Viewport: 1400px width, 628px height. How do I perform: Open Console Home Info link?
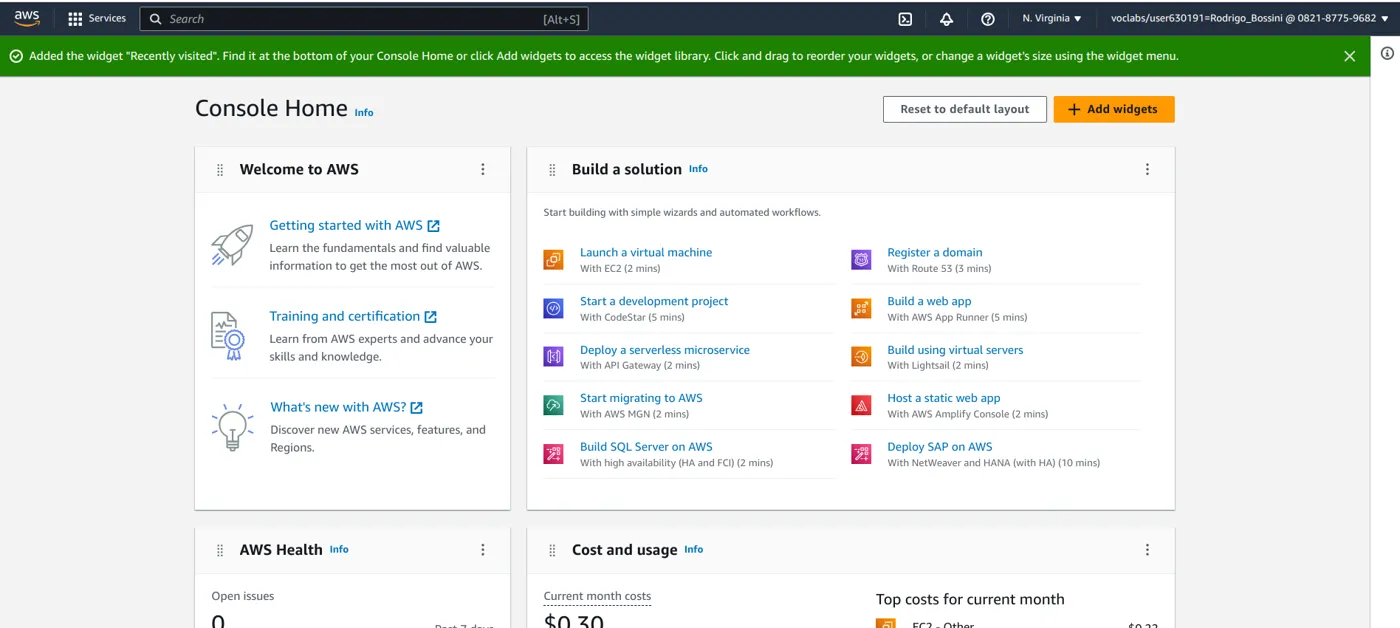[364, 113]
